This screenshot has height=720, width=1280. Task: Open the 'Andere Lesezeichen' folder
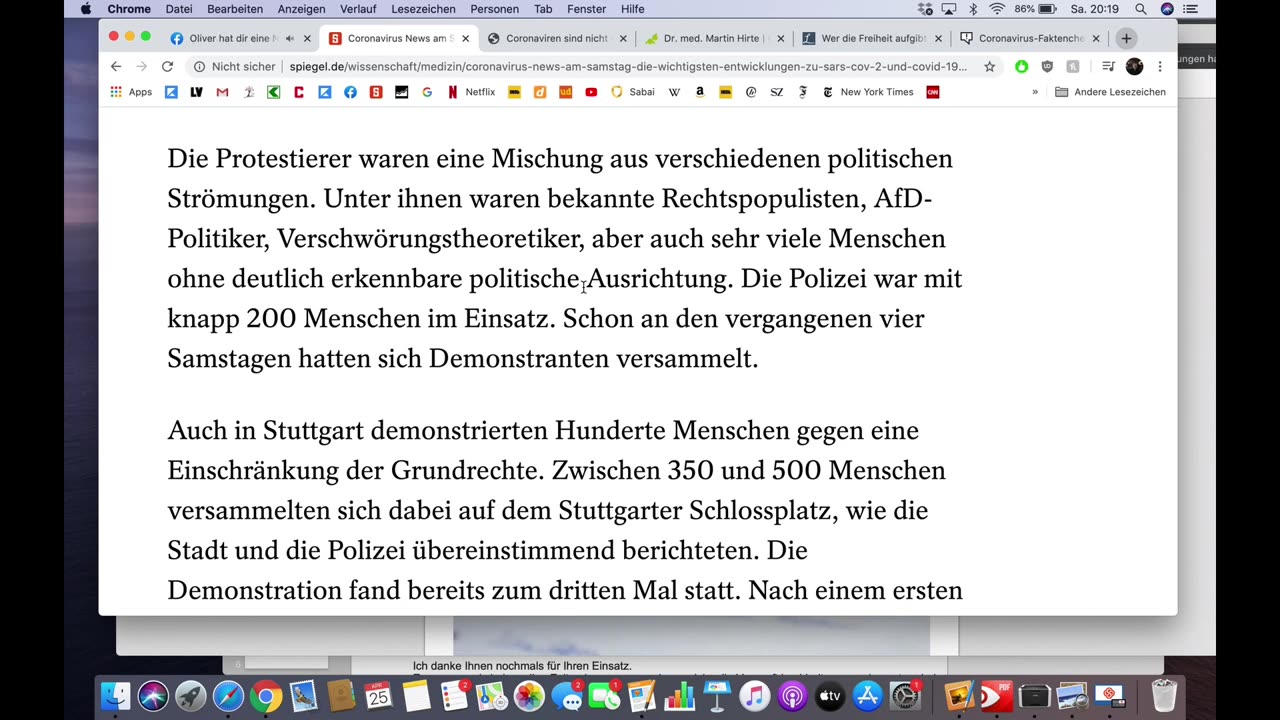tap(1110, 92)
